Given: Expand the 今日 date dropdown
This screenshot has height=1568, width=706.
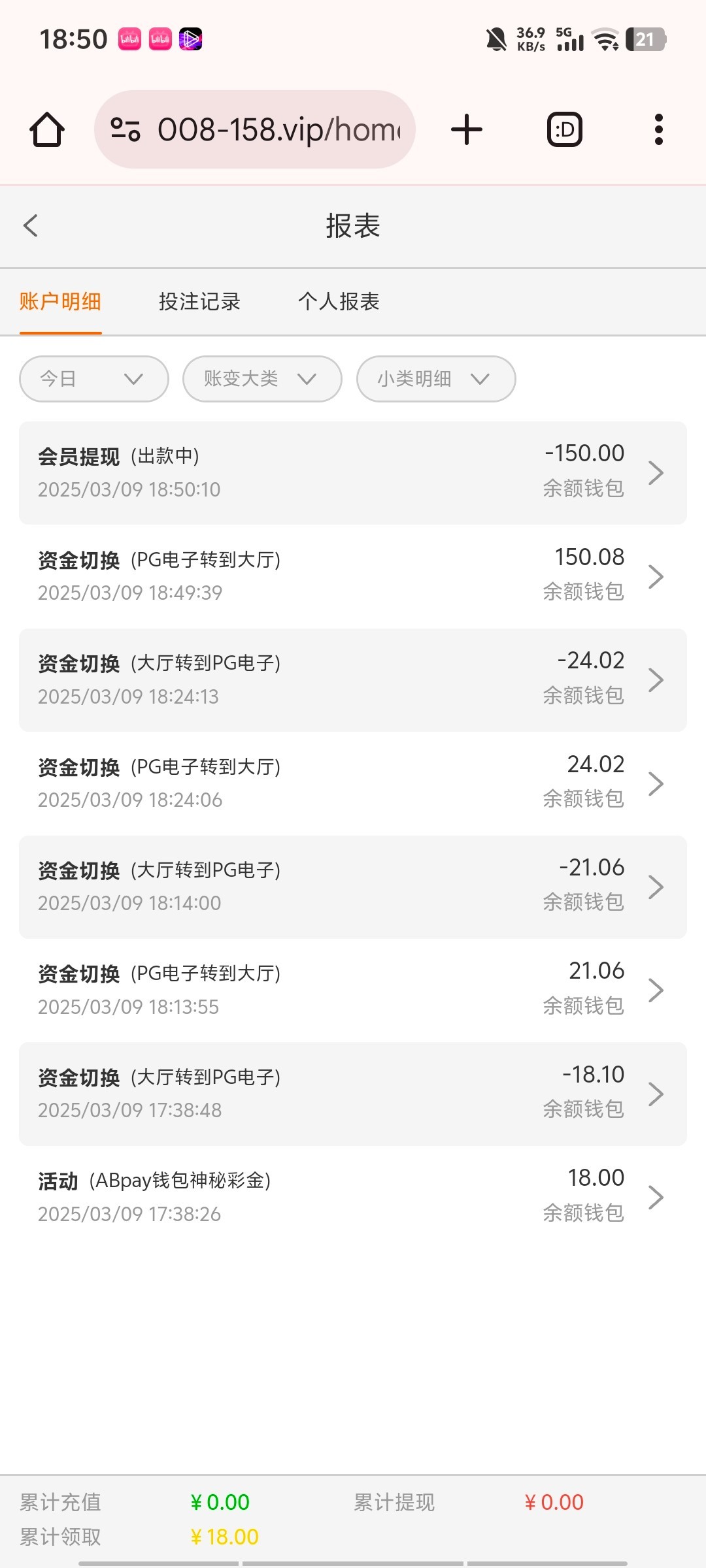Looking at the screenshot, I should coord(93,379).
